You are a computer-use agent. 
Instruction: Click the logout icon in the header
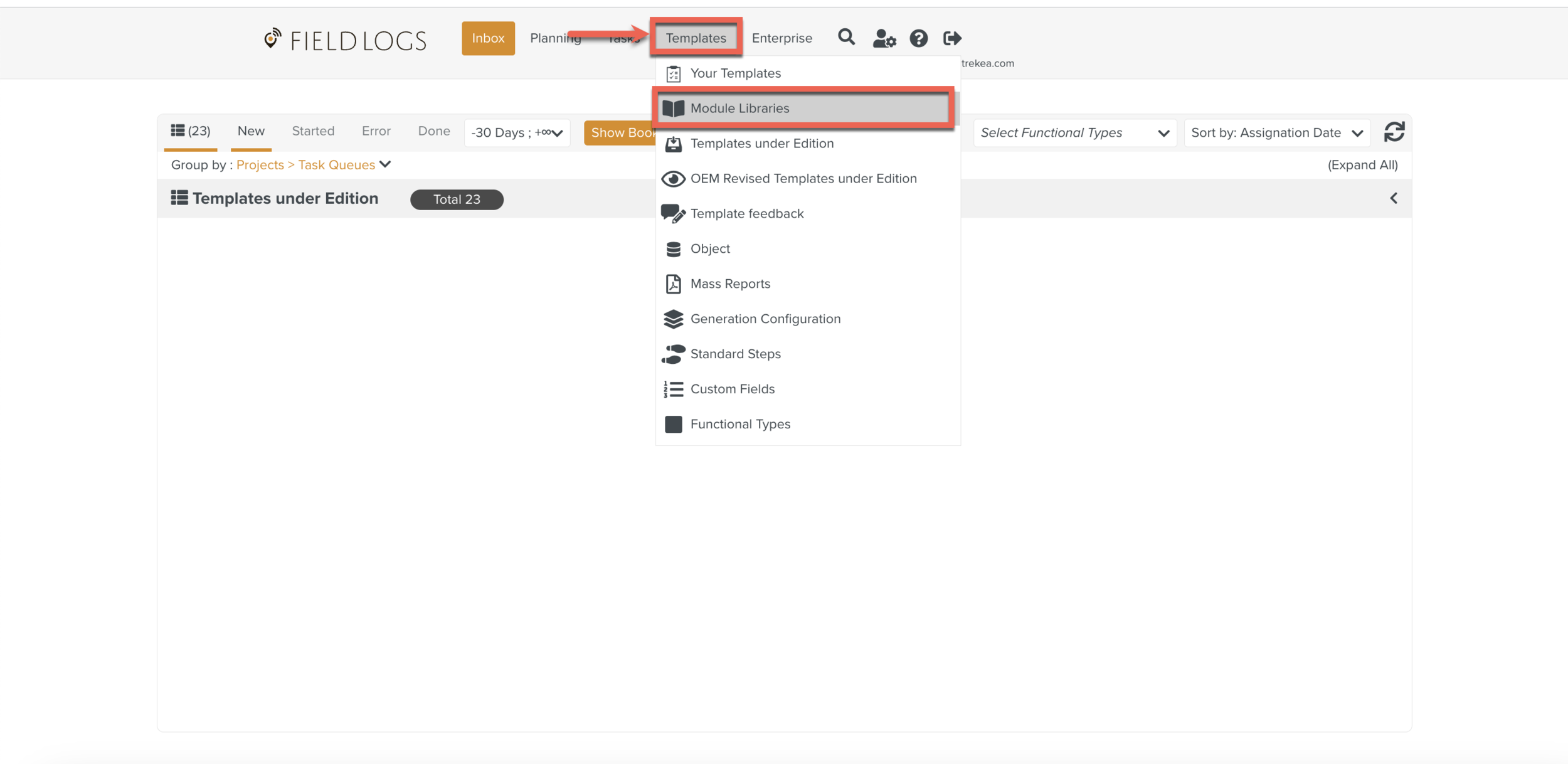pos(952,38)
